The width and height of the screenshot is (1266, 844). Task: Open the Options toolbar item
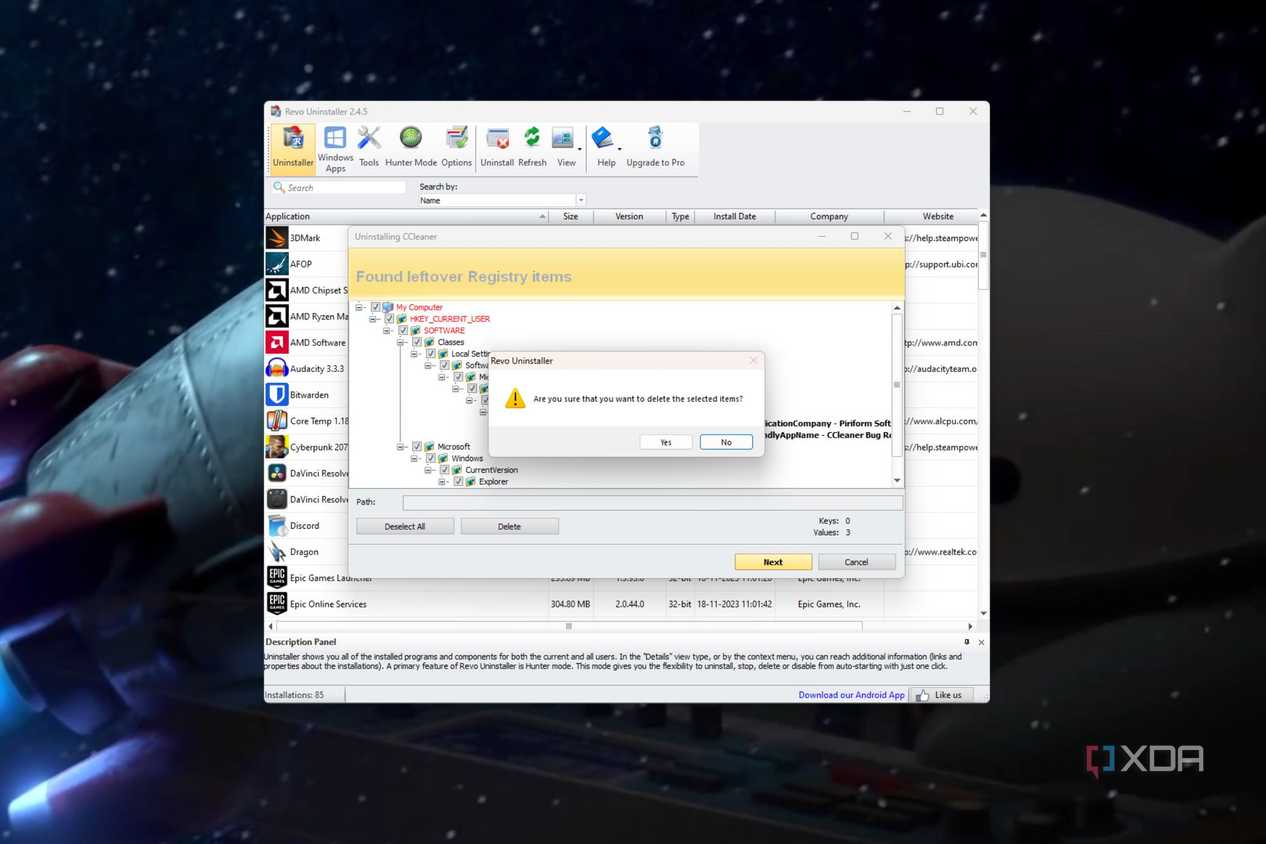[456, 146]
